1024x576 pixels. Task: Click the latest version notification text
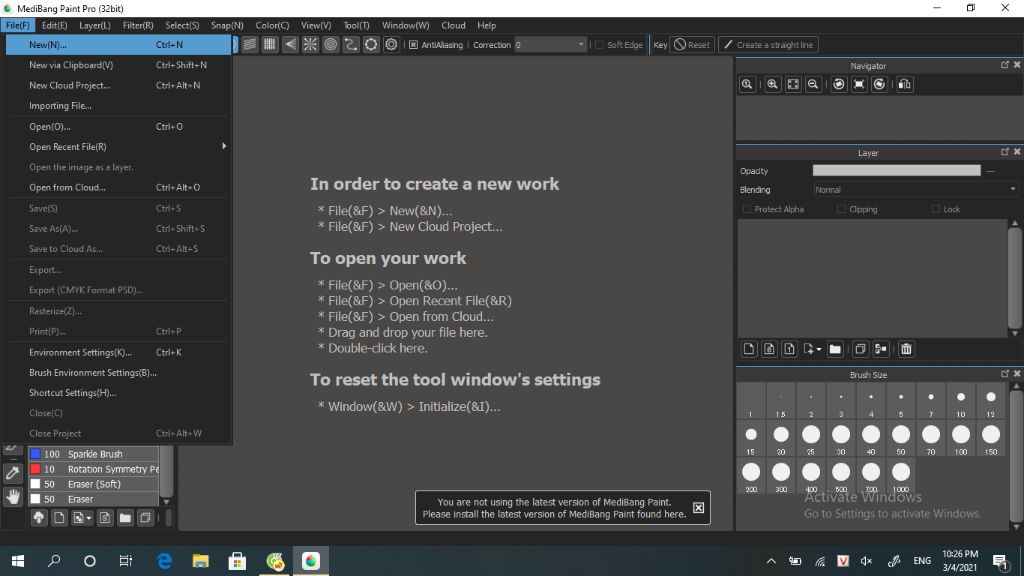[554, 508]
